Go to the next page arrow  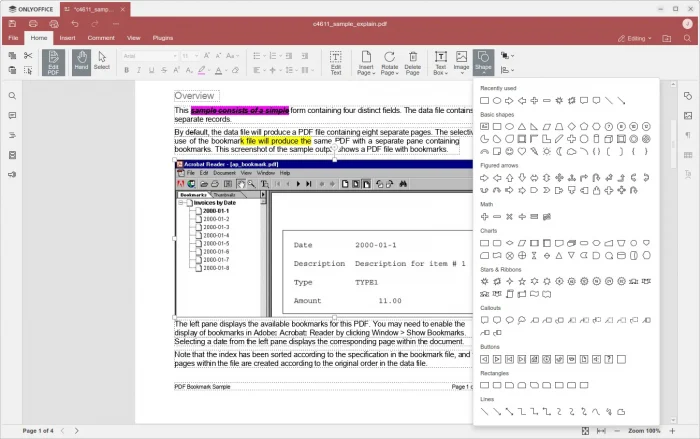pyautogui.click(x=76, y=430)
